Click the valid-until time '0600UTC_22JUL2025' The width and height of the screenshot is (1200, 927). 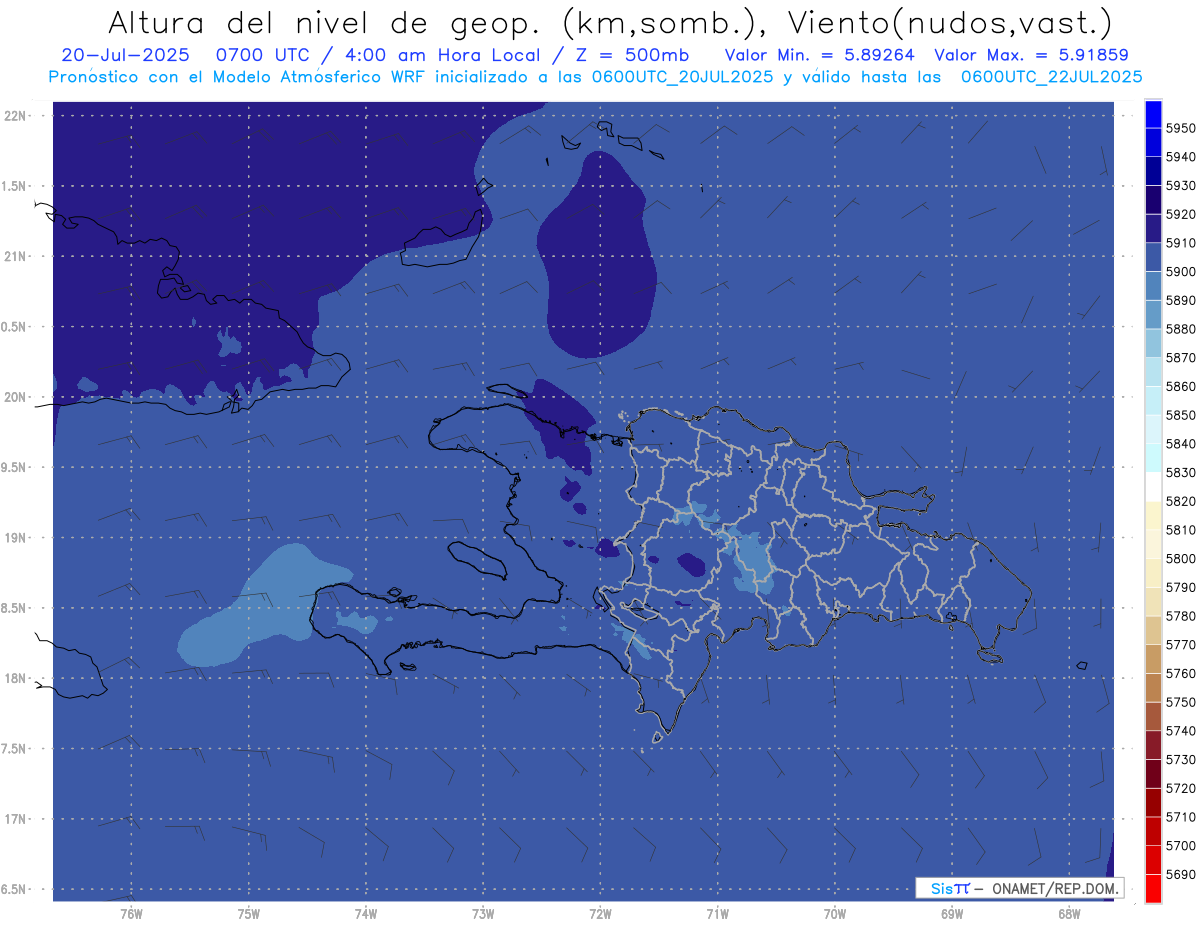point(1051,76)
